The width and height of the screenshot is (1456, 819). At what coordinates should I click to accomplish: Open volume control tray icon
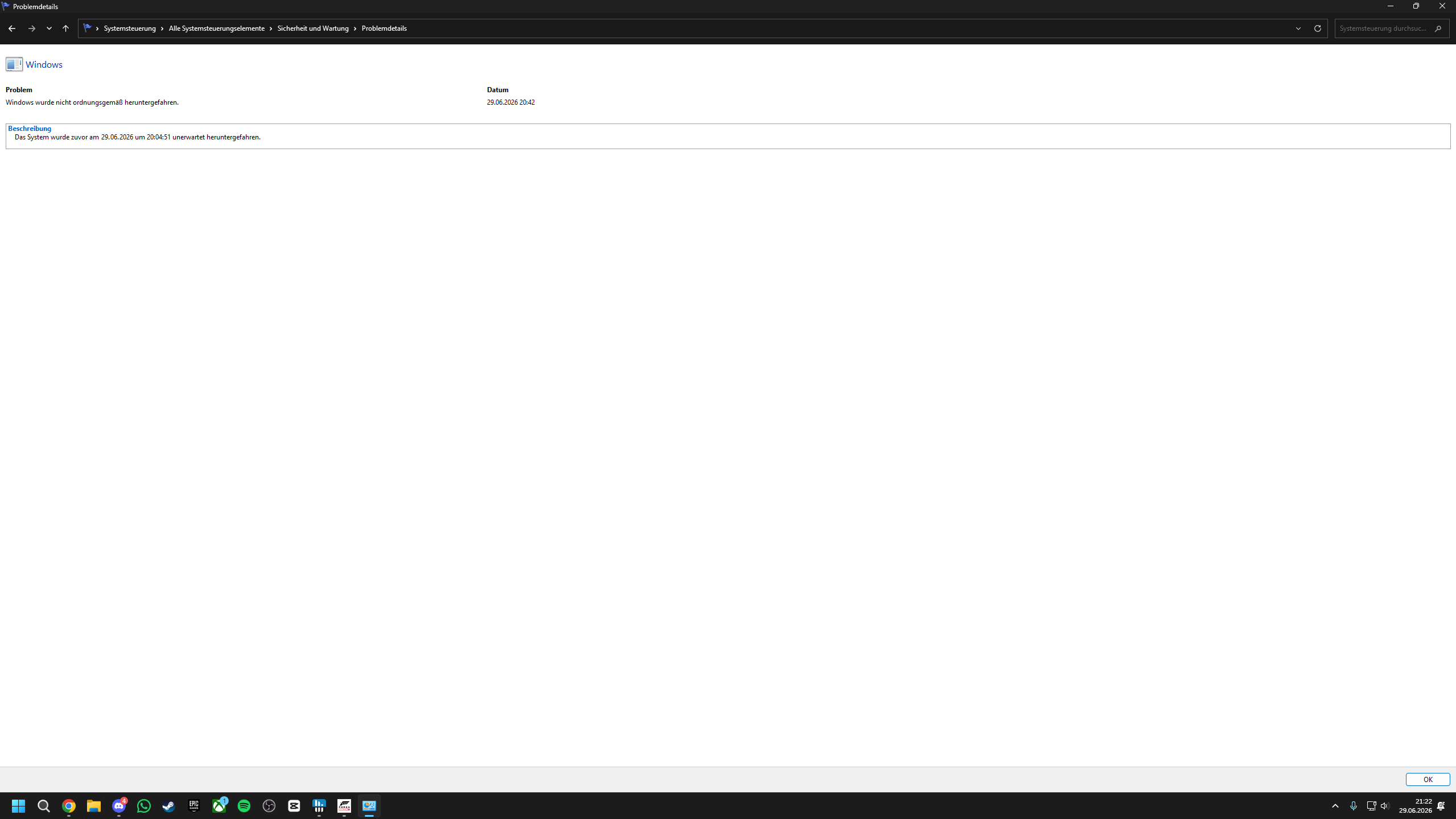coord(1385,806)
